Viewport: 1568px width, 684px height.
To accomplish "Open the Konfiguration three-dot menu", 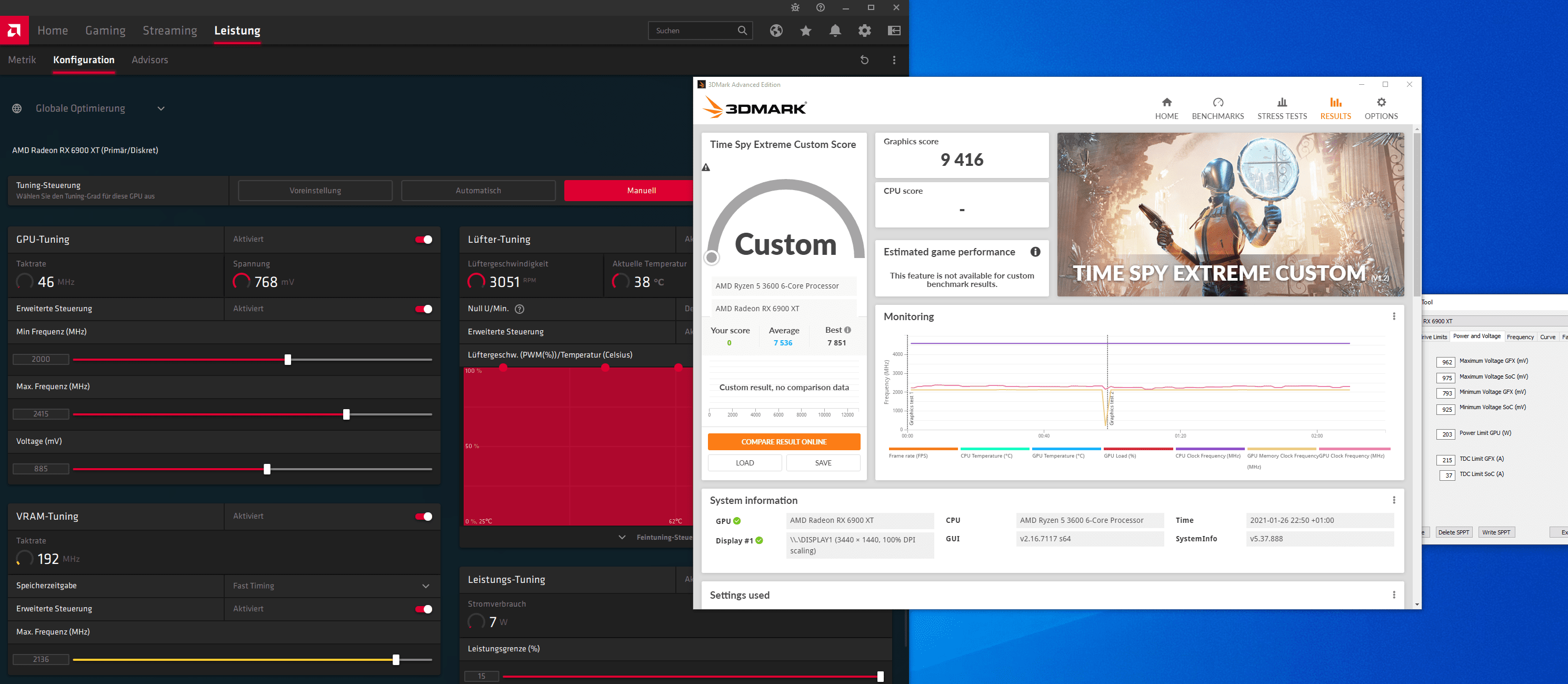I will (894, 60).
